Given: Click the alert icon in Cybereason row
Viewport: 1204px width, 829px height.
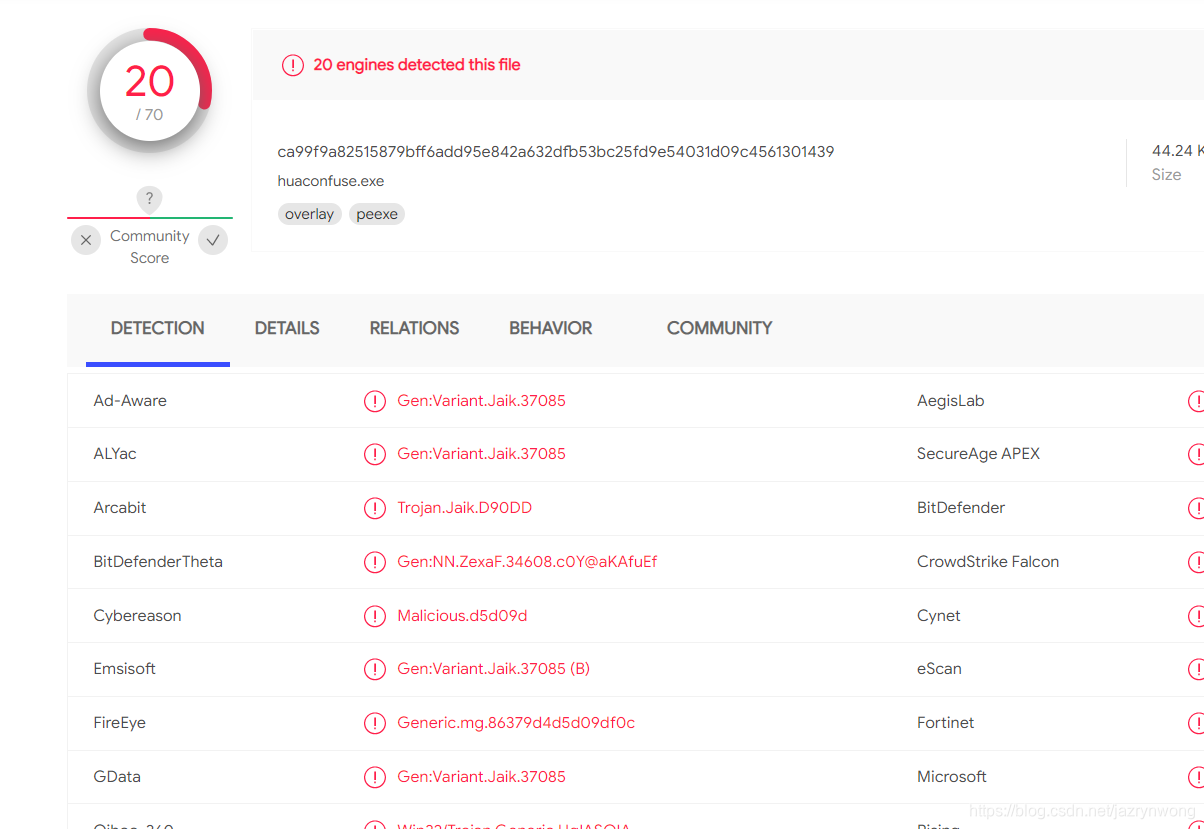Looking at the screenshot, I should (375, 616).
